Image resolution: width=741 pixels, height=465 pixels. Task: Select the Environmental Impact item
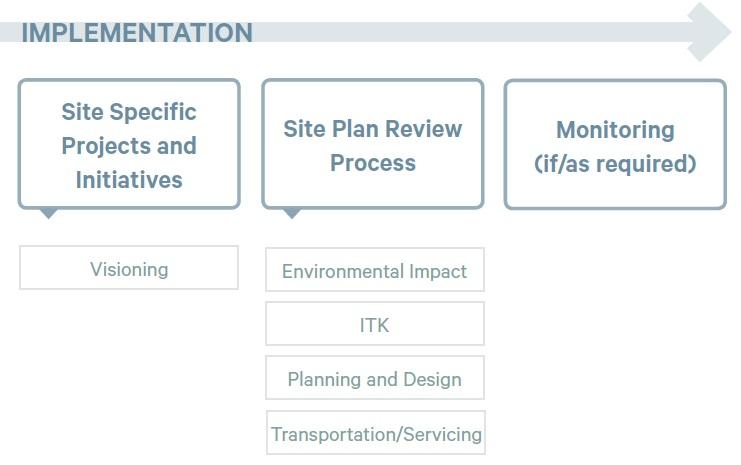click(374, 270)
